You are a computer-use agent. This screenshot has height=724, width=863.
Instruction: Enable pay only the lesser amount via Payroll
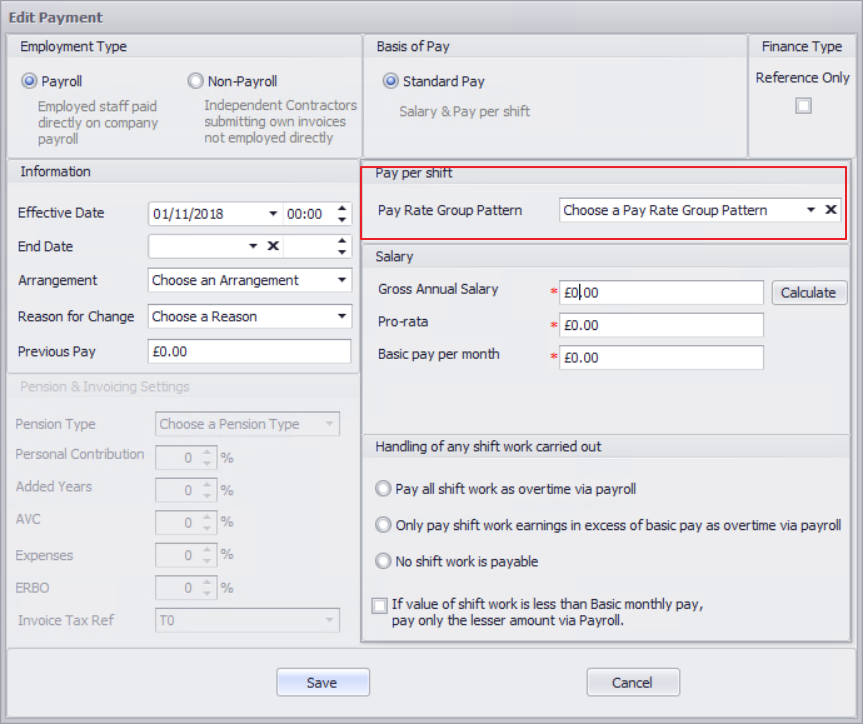click(379, 606)
